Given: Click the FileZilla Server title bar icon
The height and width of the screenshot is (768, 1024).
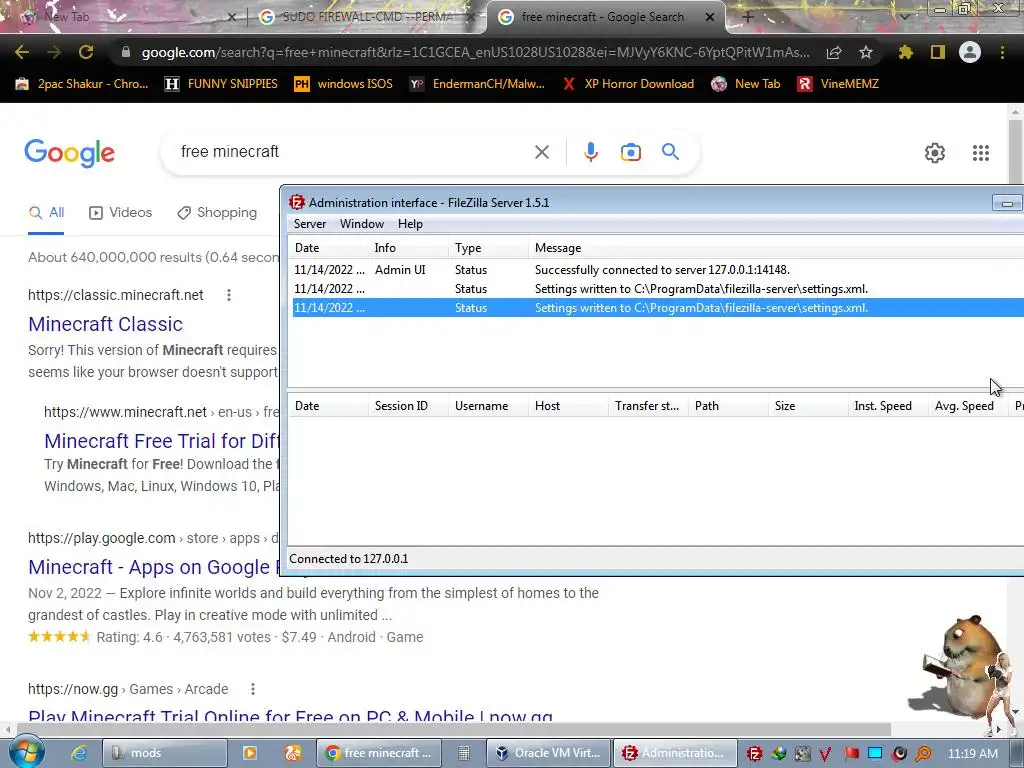Looking at the screenshot, I should (297, 202).
